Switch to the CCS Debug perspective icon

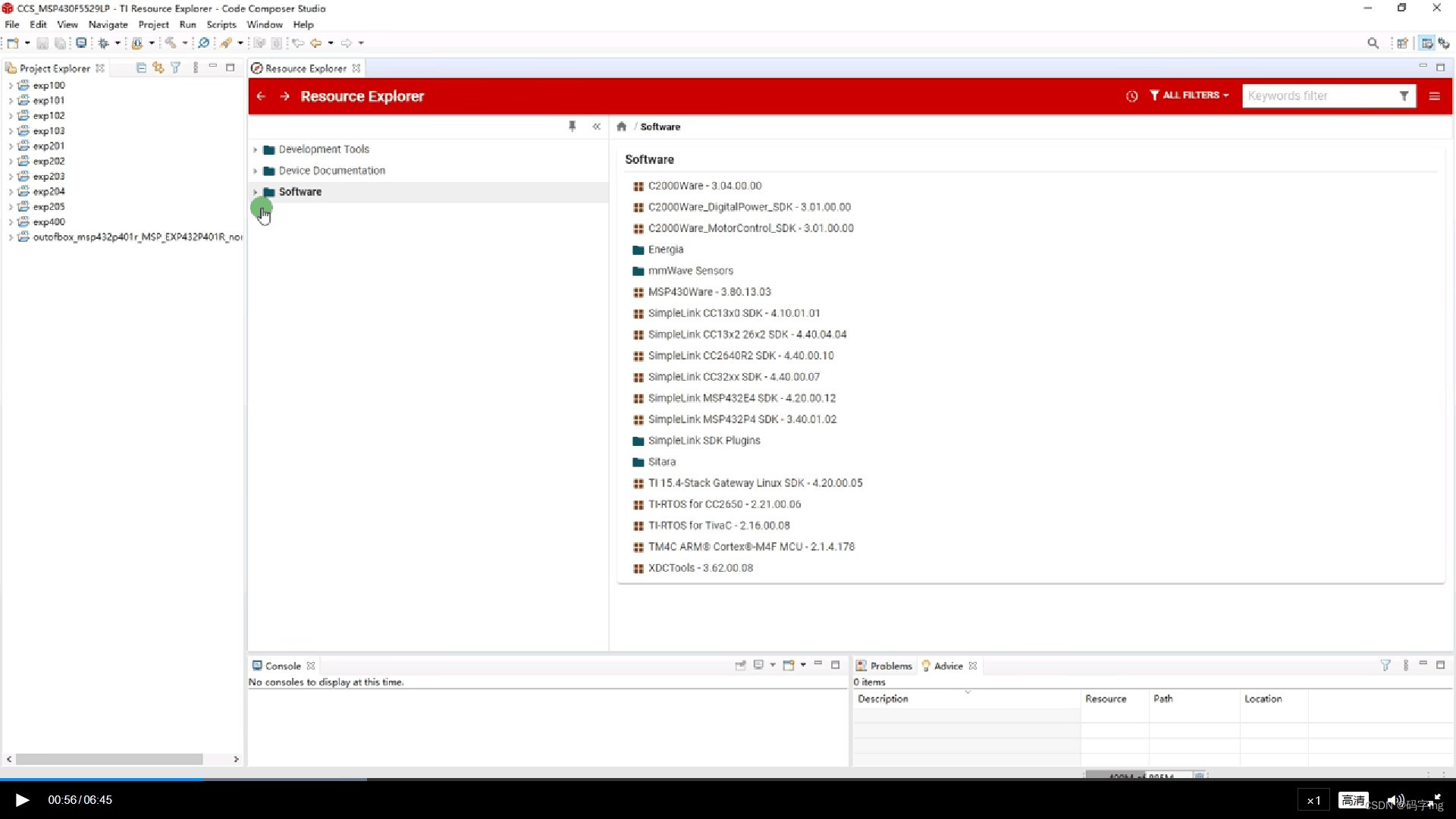tap(1444, 43)
